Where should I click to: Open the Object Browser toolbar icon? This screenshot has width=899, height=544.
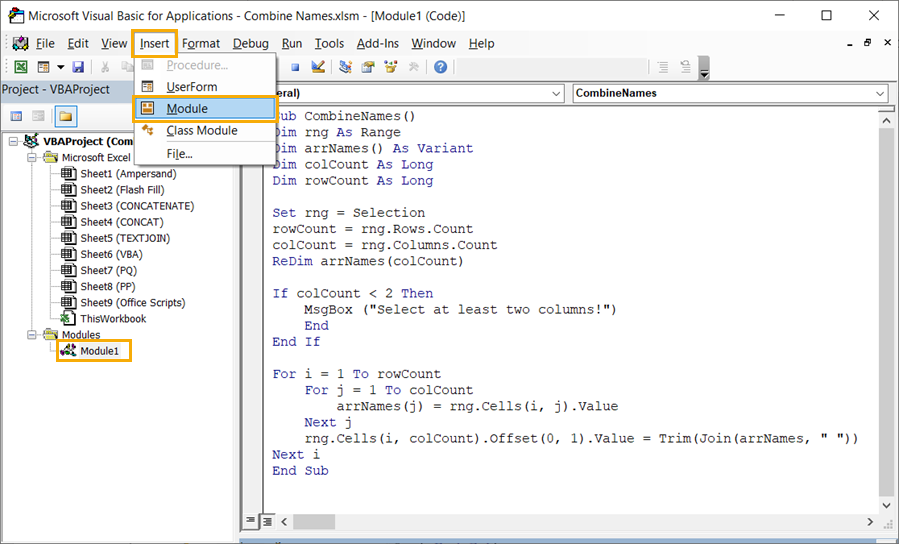[x=391, y=67]
